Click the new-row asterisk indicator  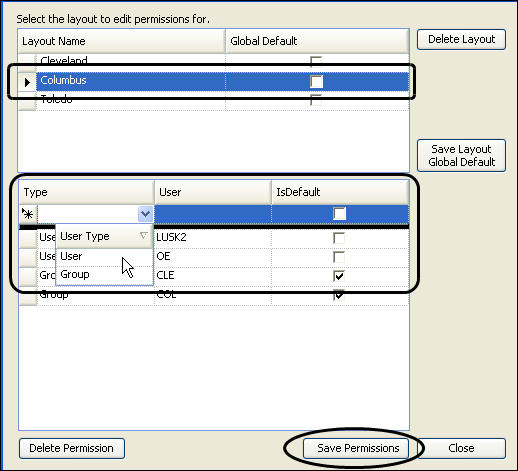(x=28, y=214)
